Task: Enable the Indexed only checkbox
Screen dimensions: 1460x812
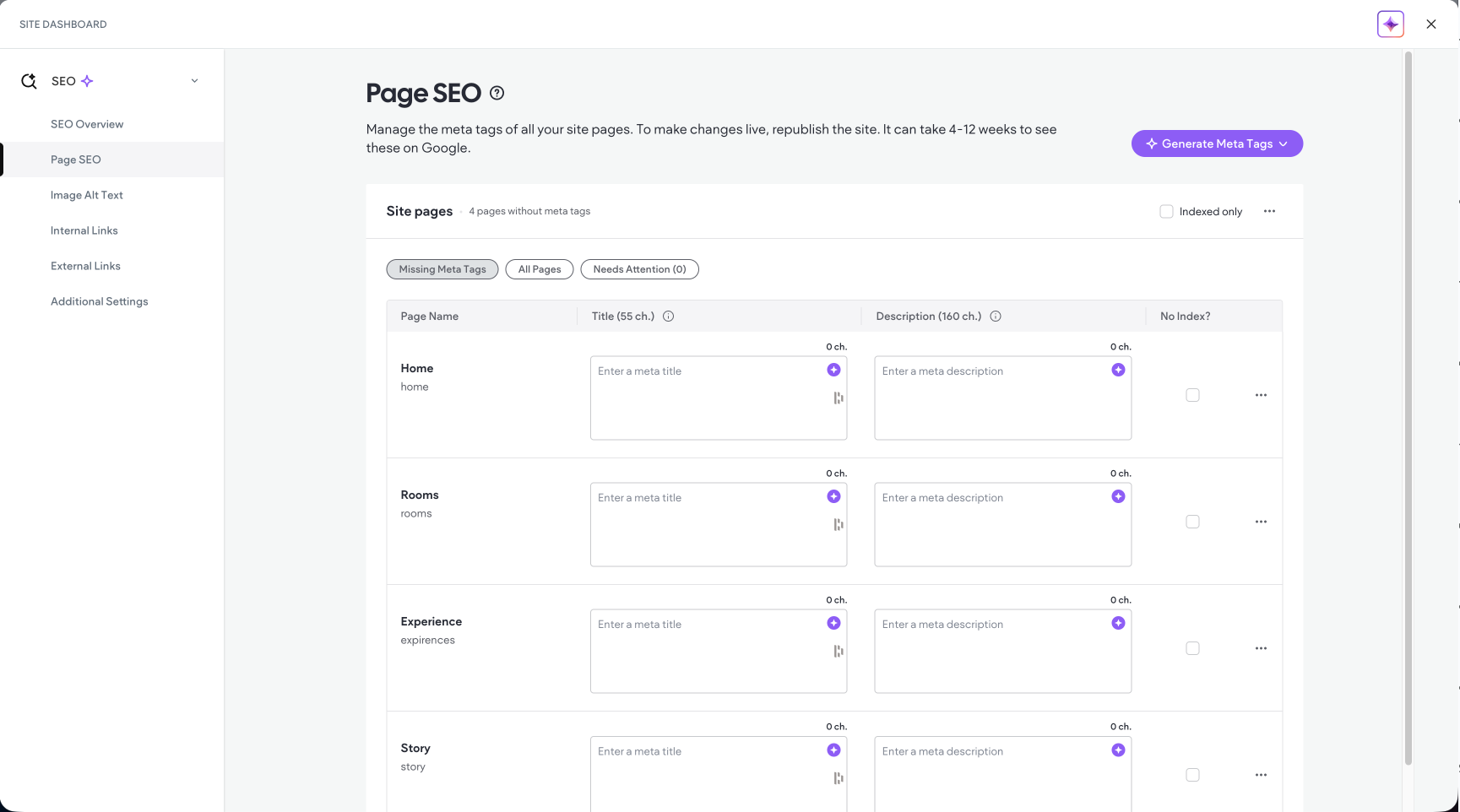Action: [x=1166, y=211]
